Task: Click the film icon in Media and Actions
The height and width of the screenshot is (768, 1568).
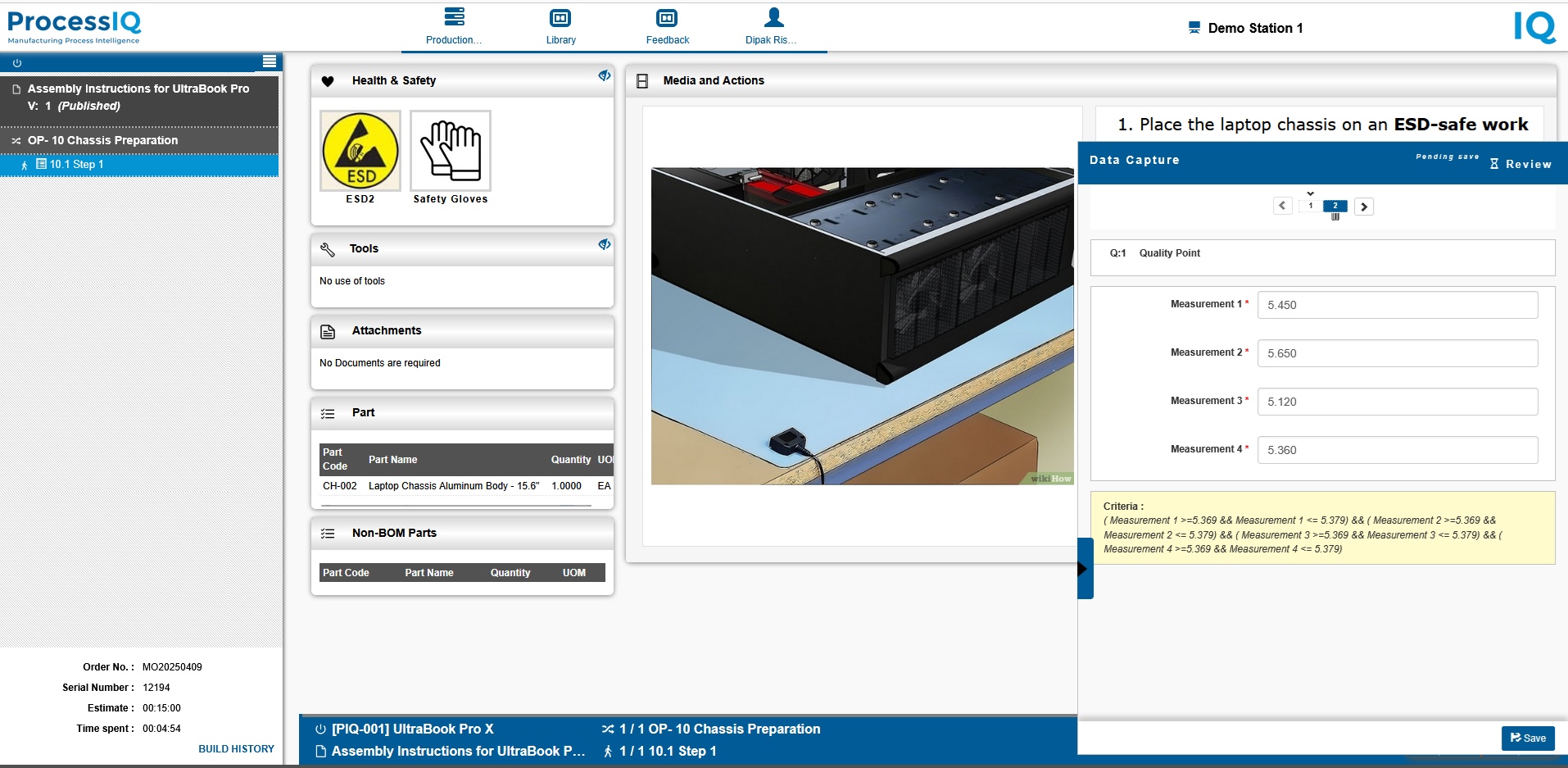Action: (x=642, y=81)
